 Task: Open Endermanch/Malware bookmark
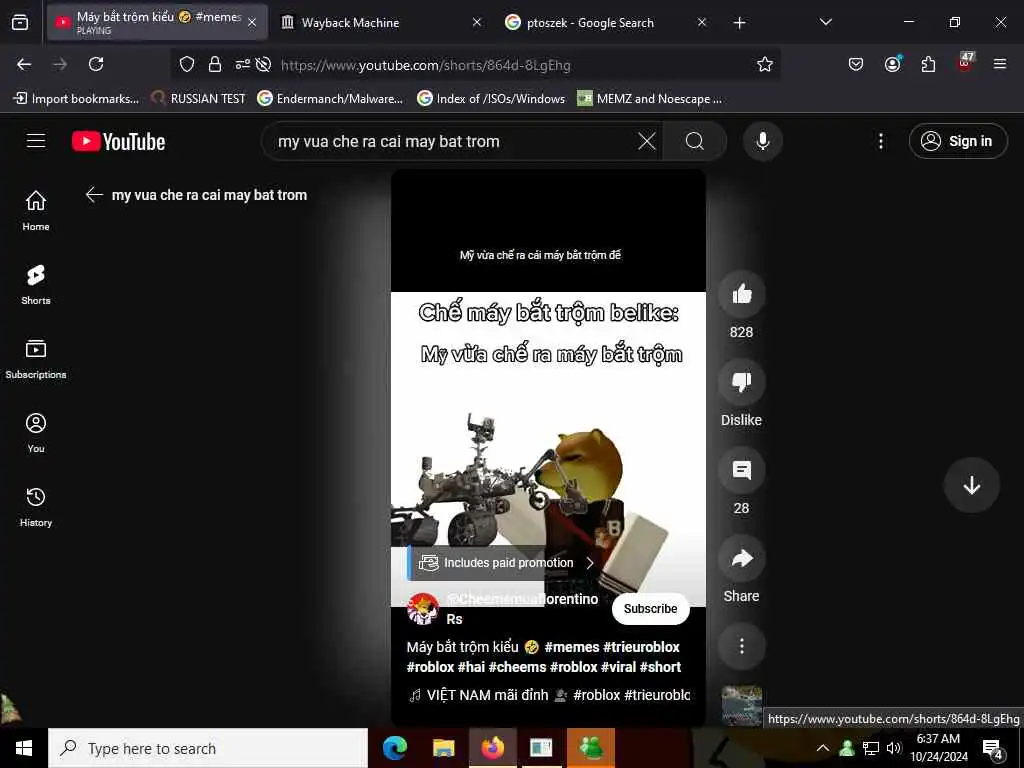coord(330,99)
